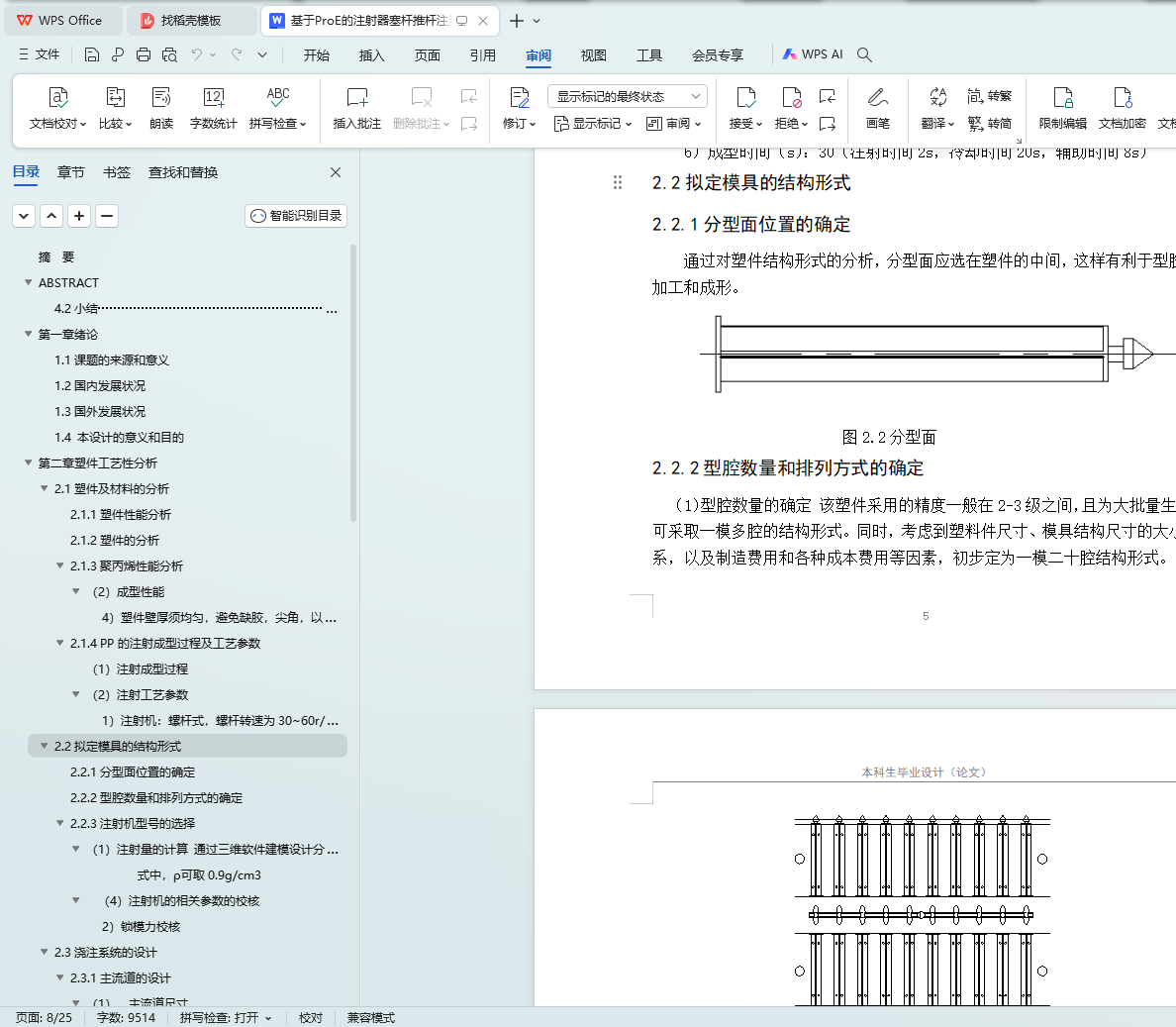Click the new tab plus button

(516, 20)
